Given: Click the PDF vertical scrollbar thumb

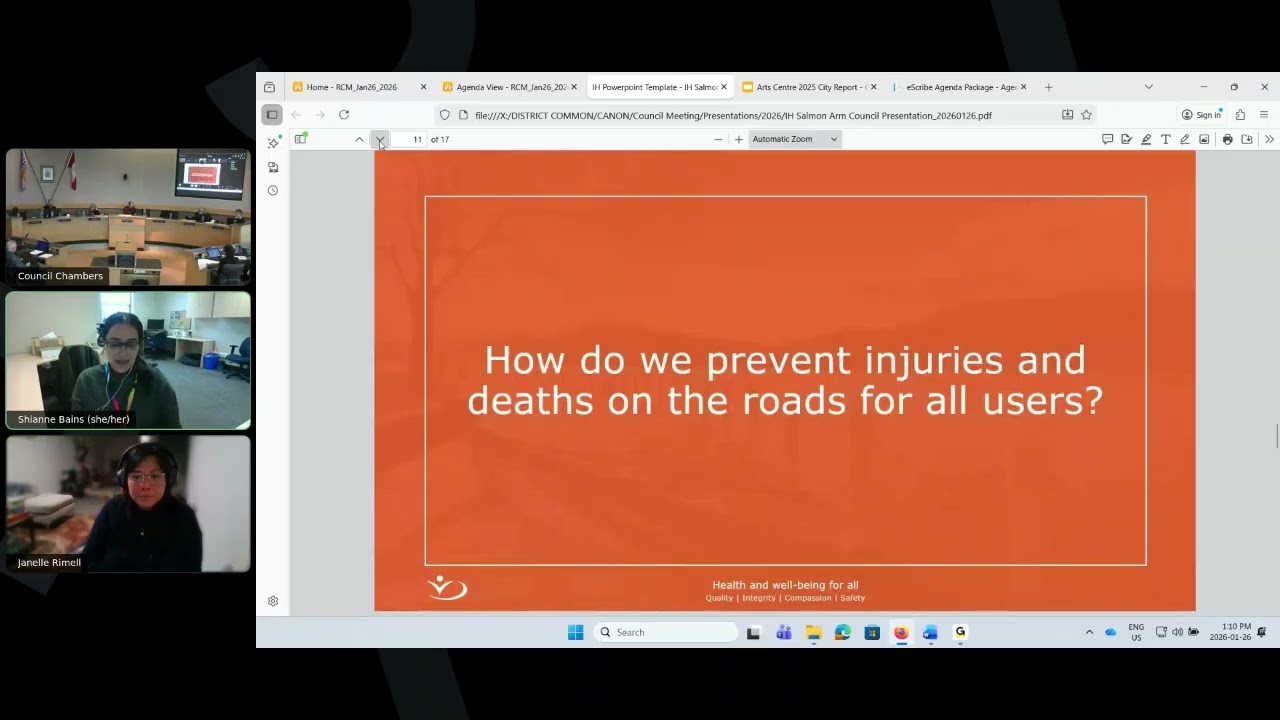Looking at the screenshot, I should [1276, 437].
